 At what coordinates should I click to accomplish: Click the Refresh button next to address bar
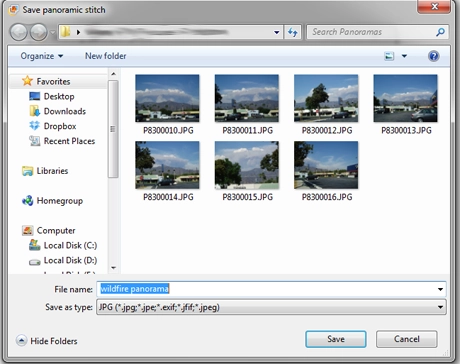[x=292, y=32]
